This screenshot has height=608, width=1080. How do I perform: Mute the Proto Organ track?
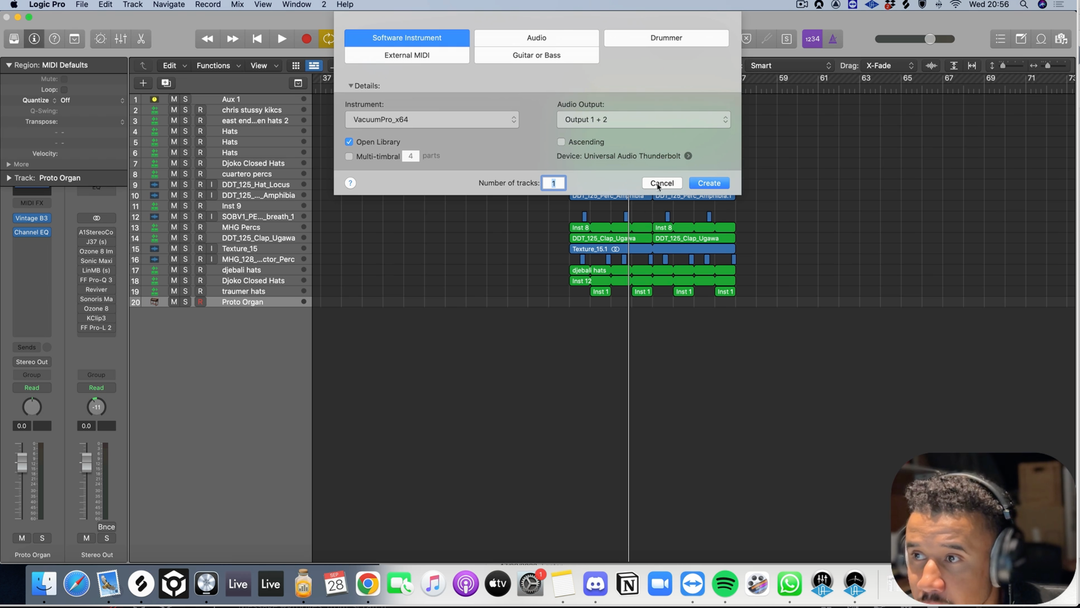pyautogui.click(x=173, y=302)
